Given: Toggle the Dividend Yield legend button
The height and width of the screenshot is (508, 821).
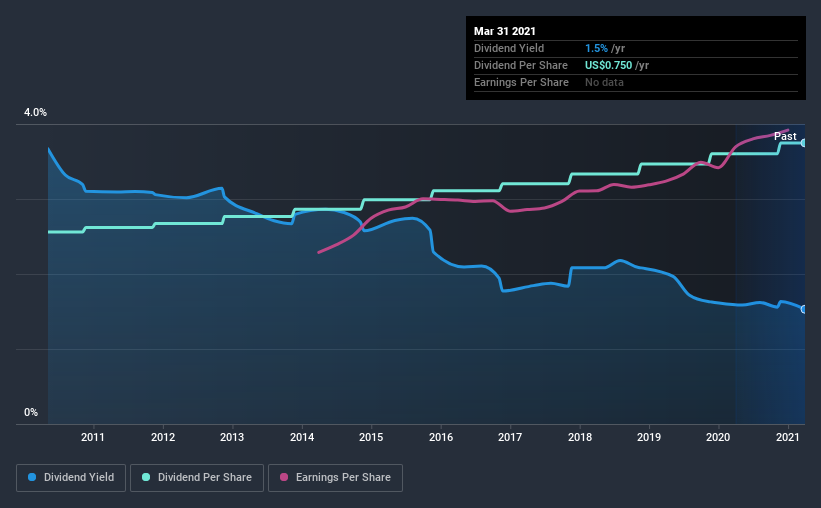Looking at the screenshot, I should (72, 478).
